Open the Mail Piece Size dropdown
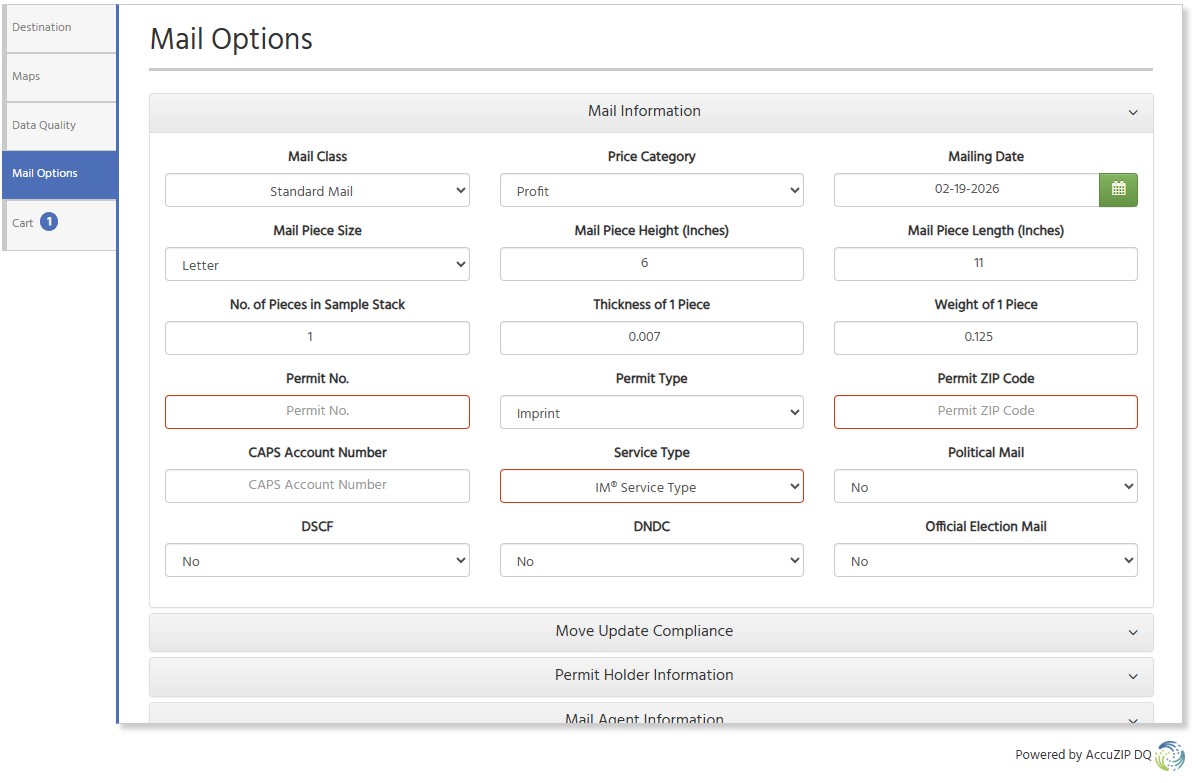The height and width of the screenshot is (783, 1198). point(317,265)
